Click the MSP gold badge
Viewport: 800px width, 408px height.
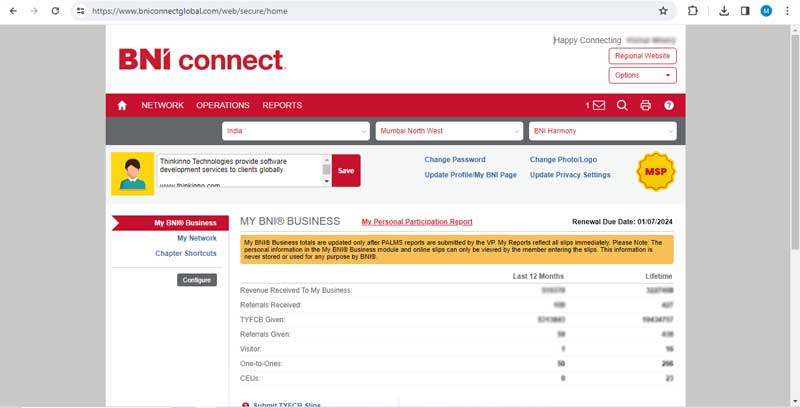pyautogui.click(x=656, y=172)
